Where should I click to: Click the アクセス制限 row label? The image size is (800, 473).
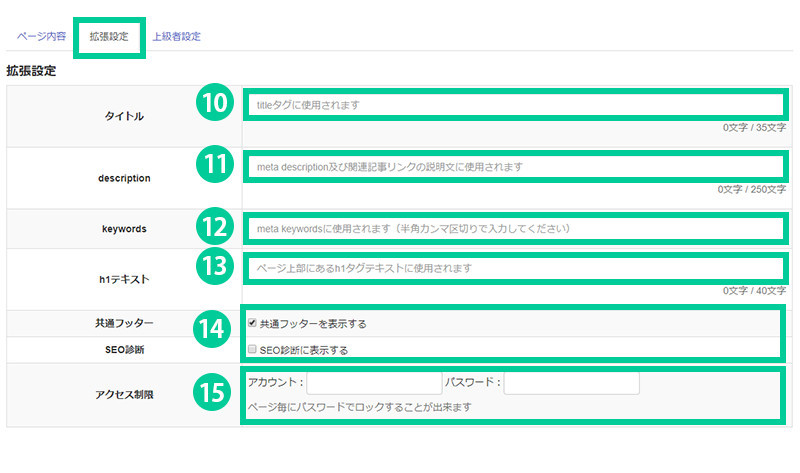pyautogui.click(x=123, y=393)
